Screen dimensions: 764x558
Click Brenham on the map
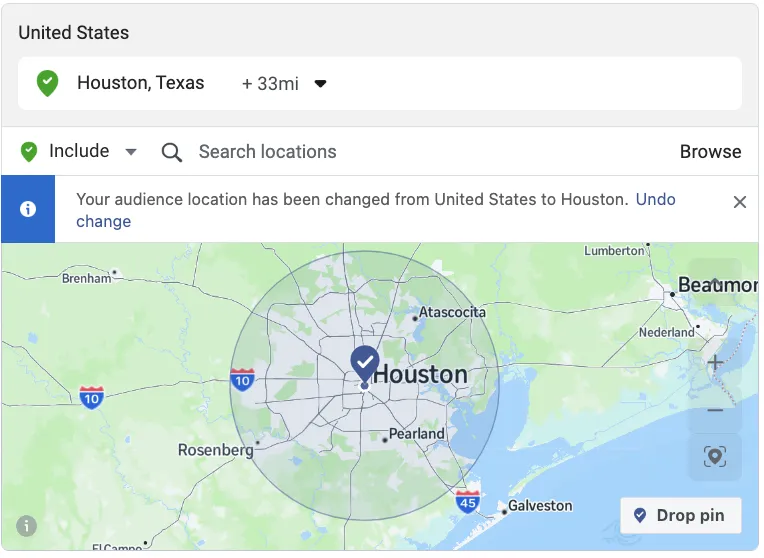[86, 279]
